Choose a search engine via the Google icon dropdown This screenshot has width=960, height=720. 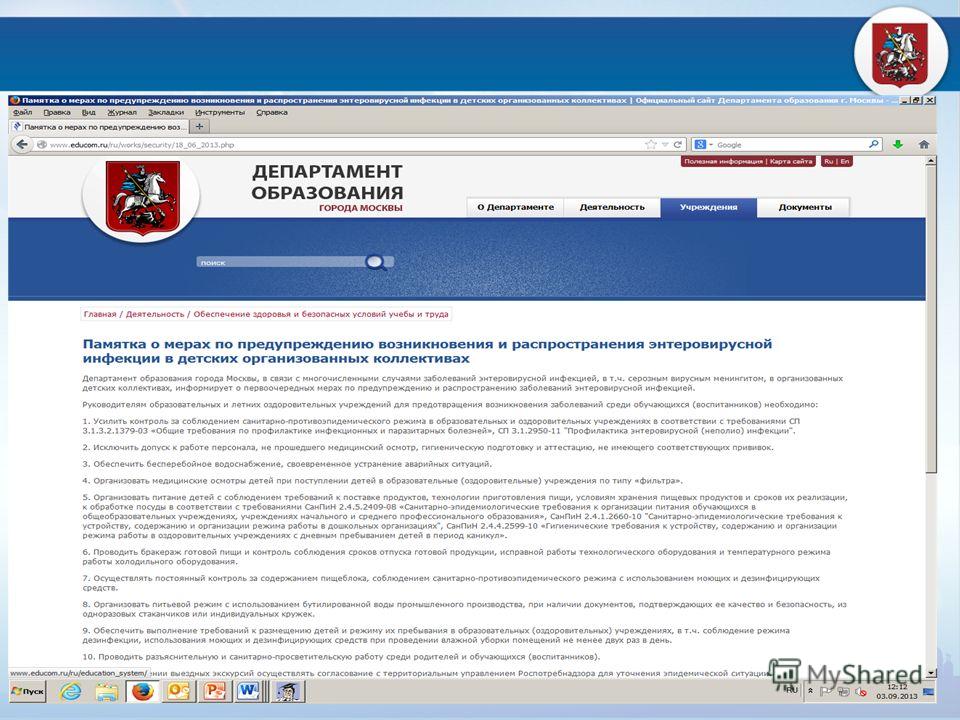point(703,144)
